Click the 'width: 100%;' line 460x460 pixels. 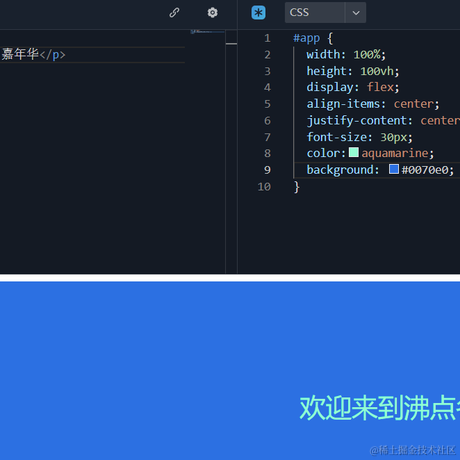(x=346, y=55)
